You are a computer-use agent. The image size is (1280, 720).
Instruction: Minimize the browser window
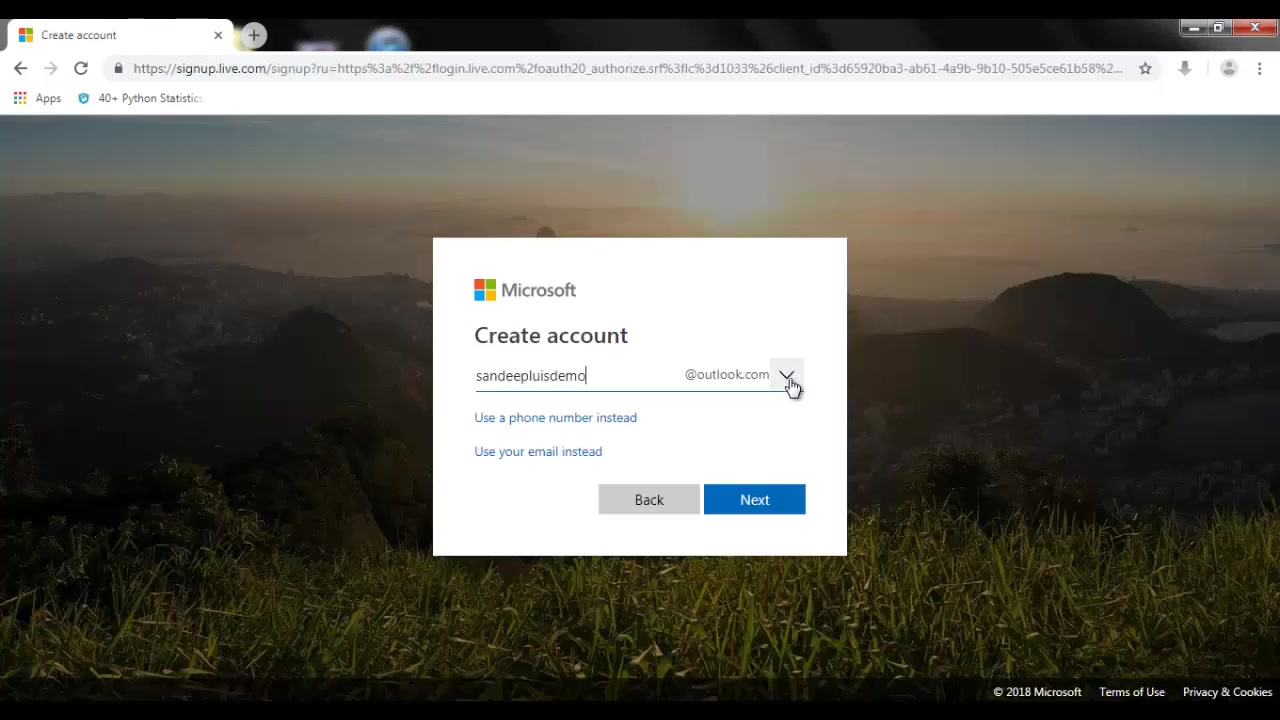point(1194,28)
